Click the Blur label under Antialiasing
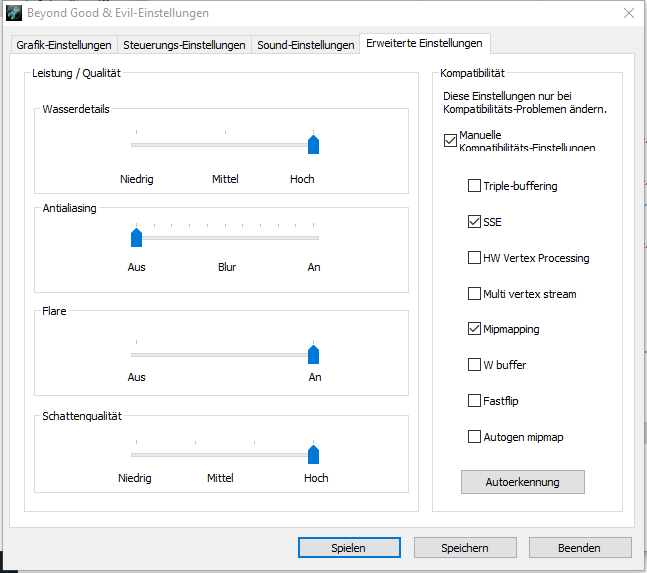 click(227, 267)
